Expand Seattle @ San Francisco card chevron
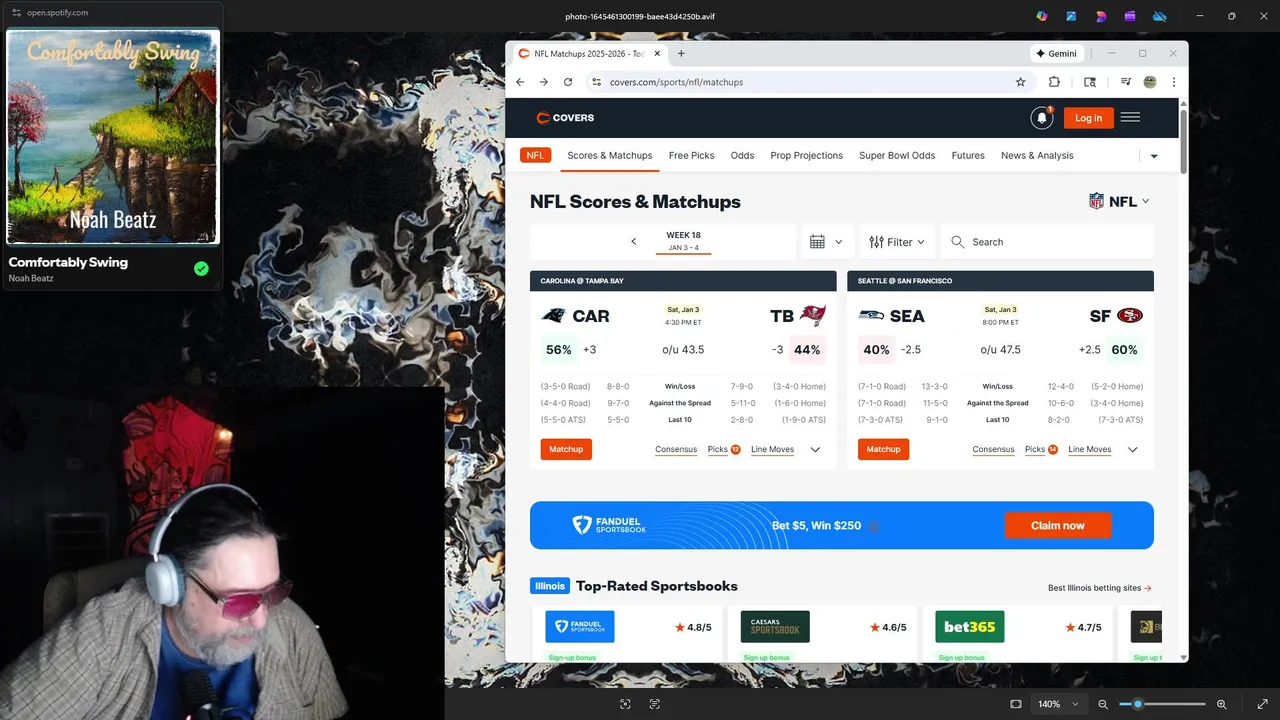1280x720 pixels. (1133, 450)
